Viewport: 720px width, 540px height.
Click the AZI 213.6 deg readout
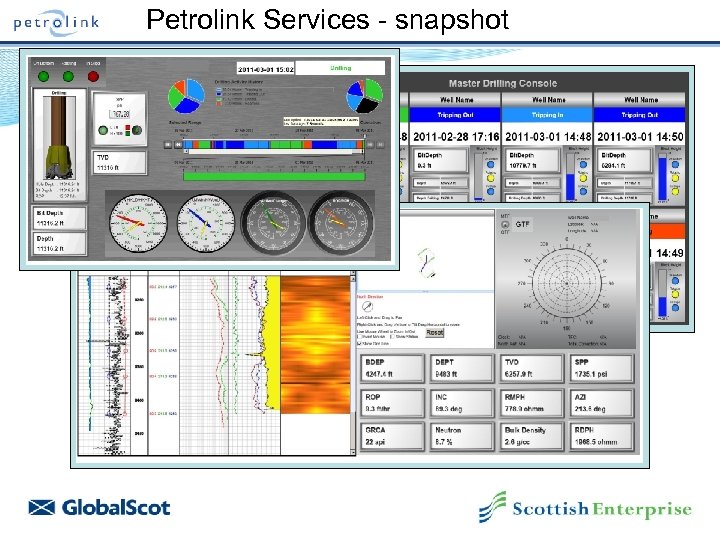[601, 403]
